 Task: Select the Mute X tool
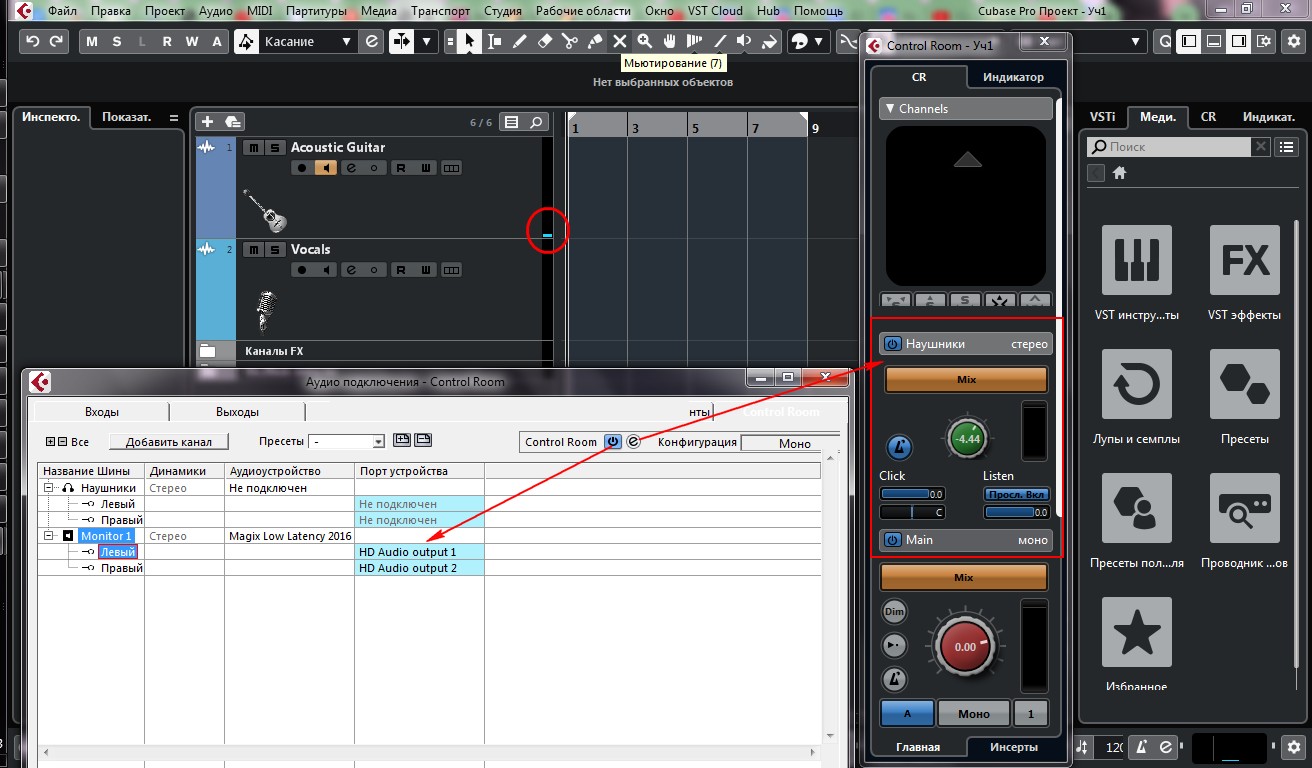620,41
